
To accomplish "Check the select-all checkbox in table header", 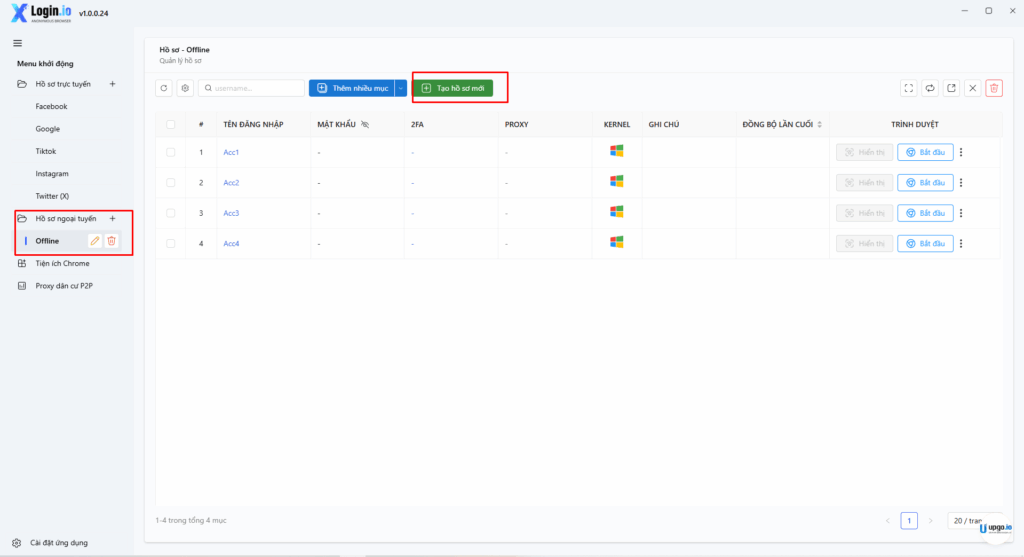I will [171, 124].
